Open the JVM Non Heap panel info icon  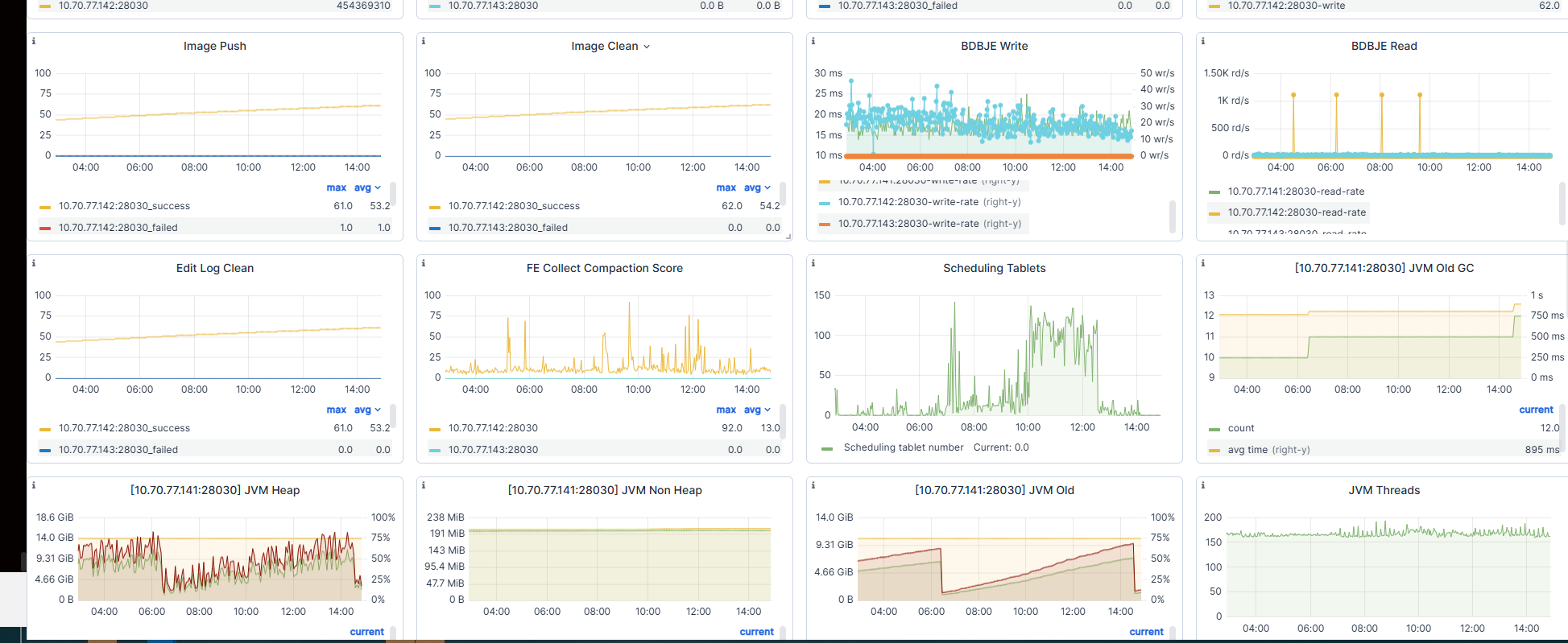click(423, 485)
